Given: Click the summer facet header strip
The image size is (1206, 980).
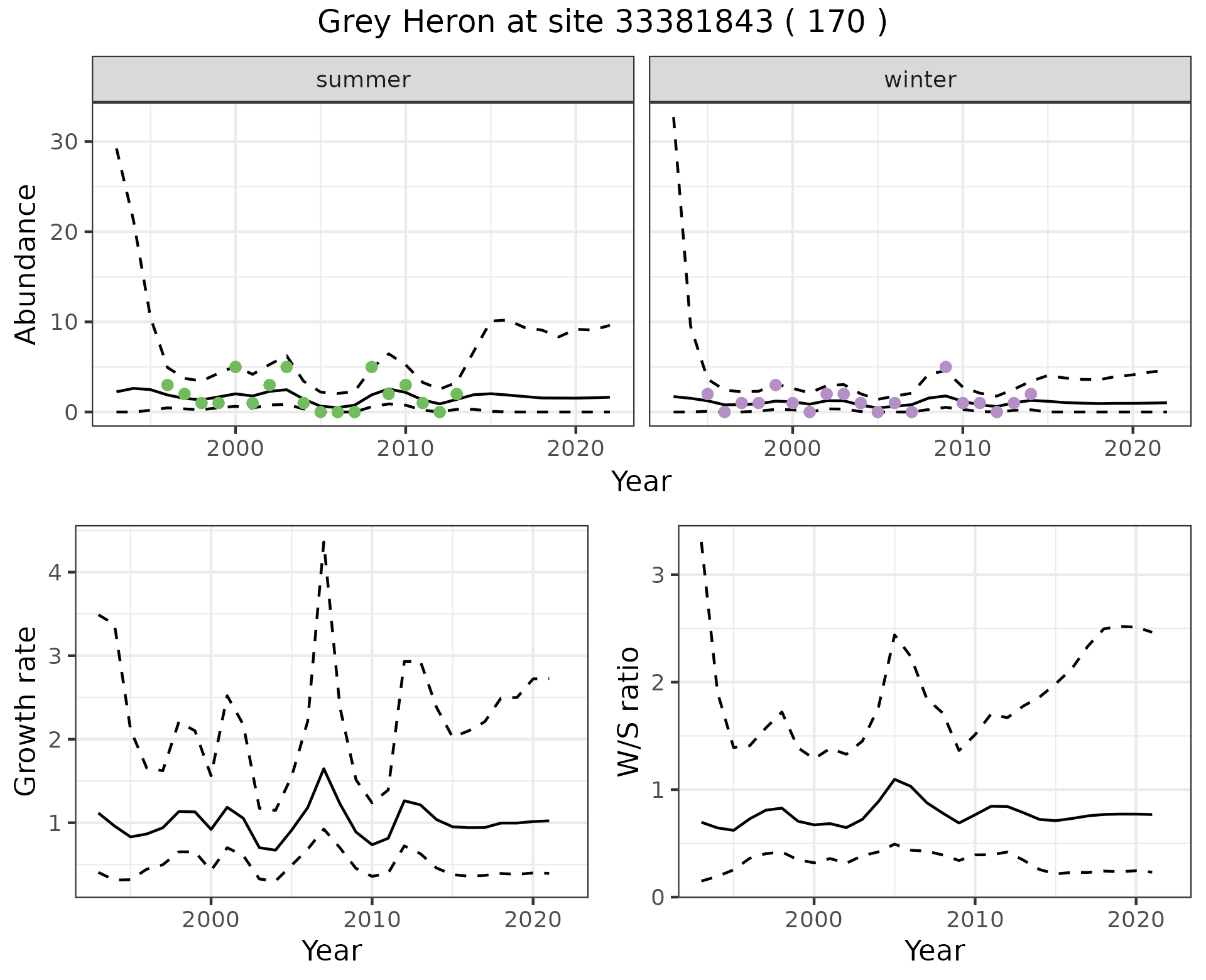Looking at the screenshot, I should pos(363,80).
